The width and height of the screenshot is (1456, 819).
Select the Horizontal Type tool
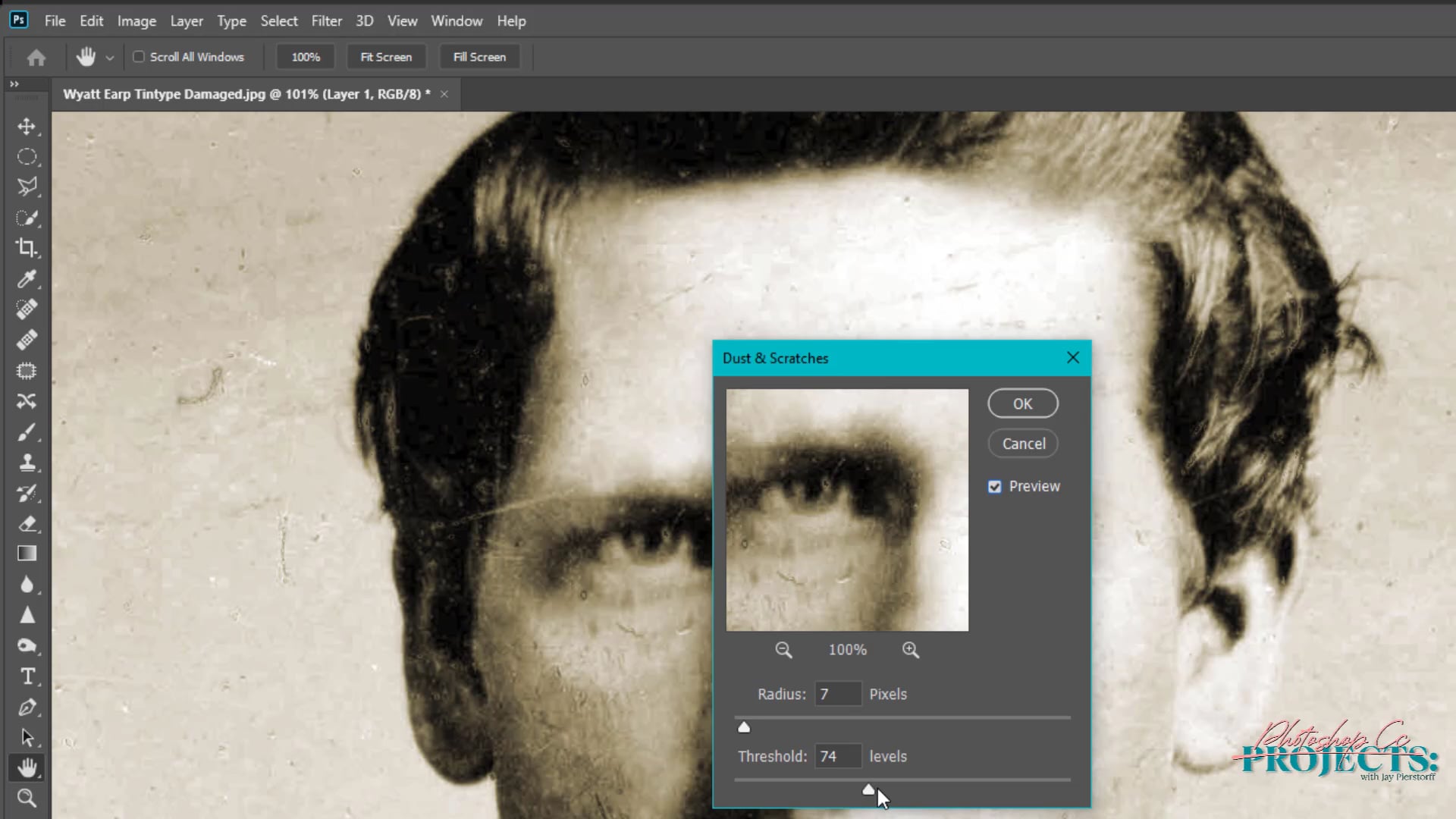pyautogui.click(x=27, y=676)
